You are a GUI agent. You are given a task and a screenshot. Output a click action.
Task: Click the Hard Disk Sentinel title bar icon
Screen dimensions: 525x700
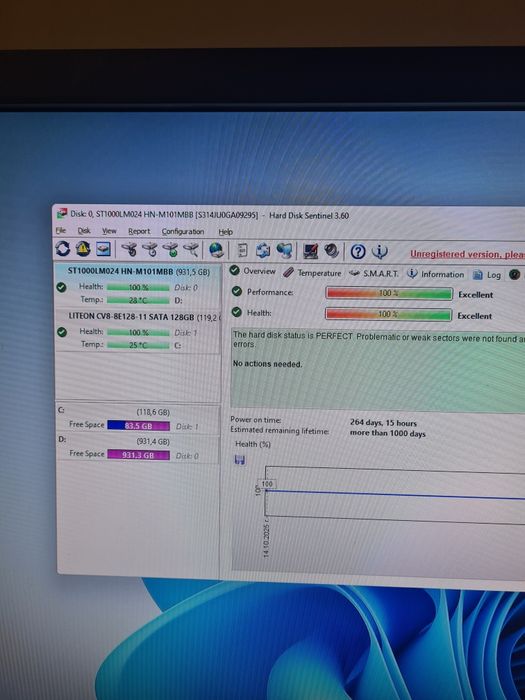[62, 213]
